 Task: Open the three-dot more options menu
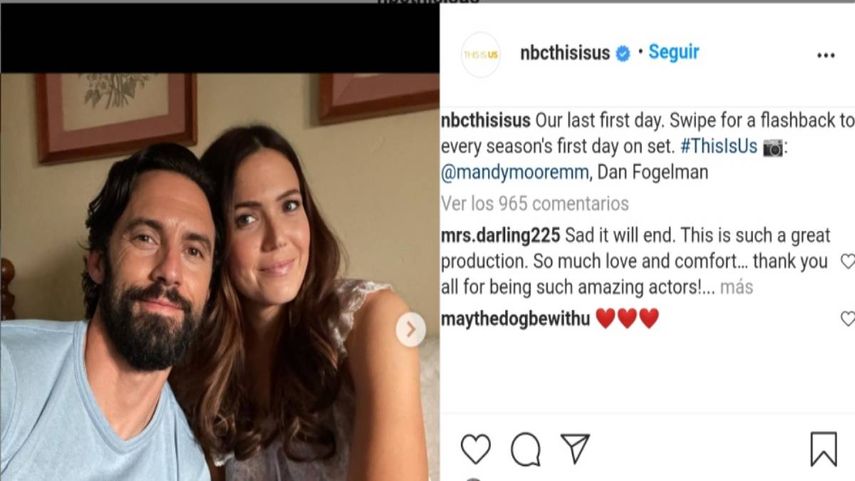[825, 56]
